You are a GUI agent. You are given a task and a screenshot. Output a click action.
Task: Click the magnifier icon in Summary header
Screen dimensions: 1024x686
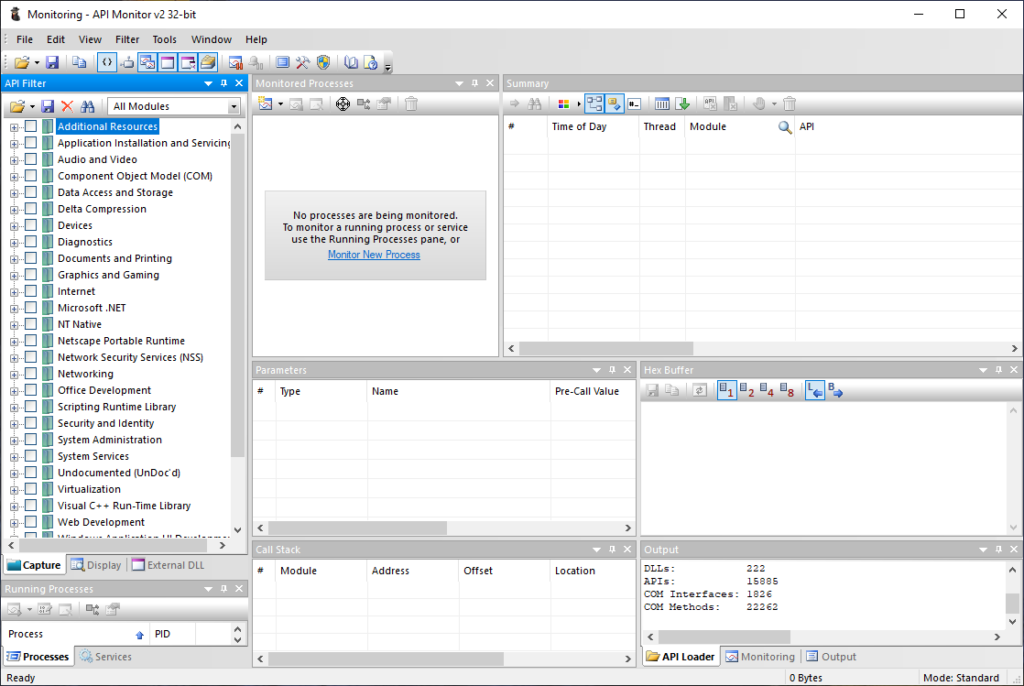point(785,127)
